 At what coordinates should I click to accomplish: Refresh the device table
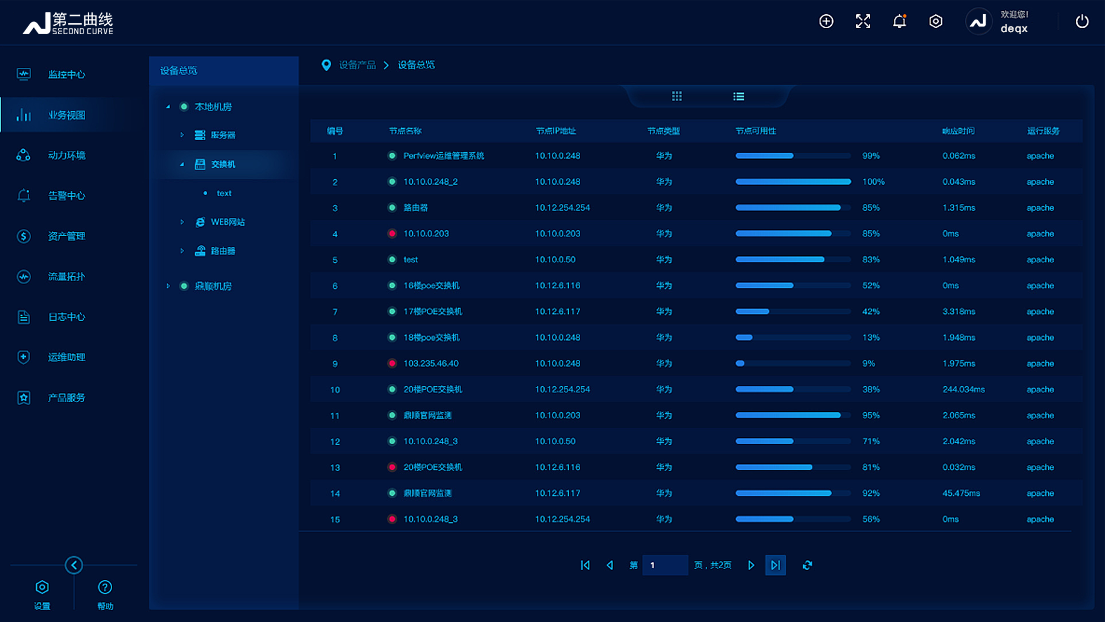pyautogui.click(x=807, y=565)
